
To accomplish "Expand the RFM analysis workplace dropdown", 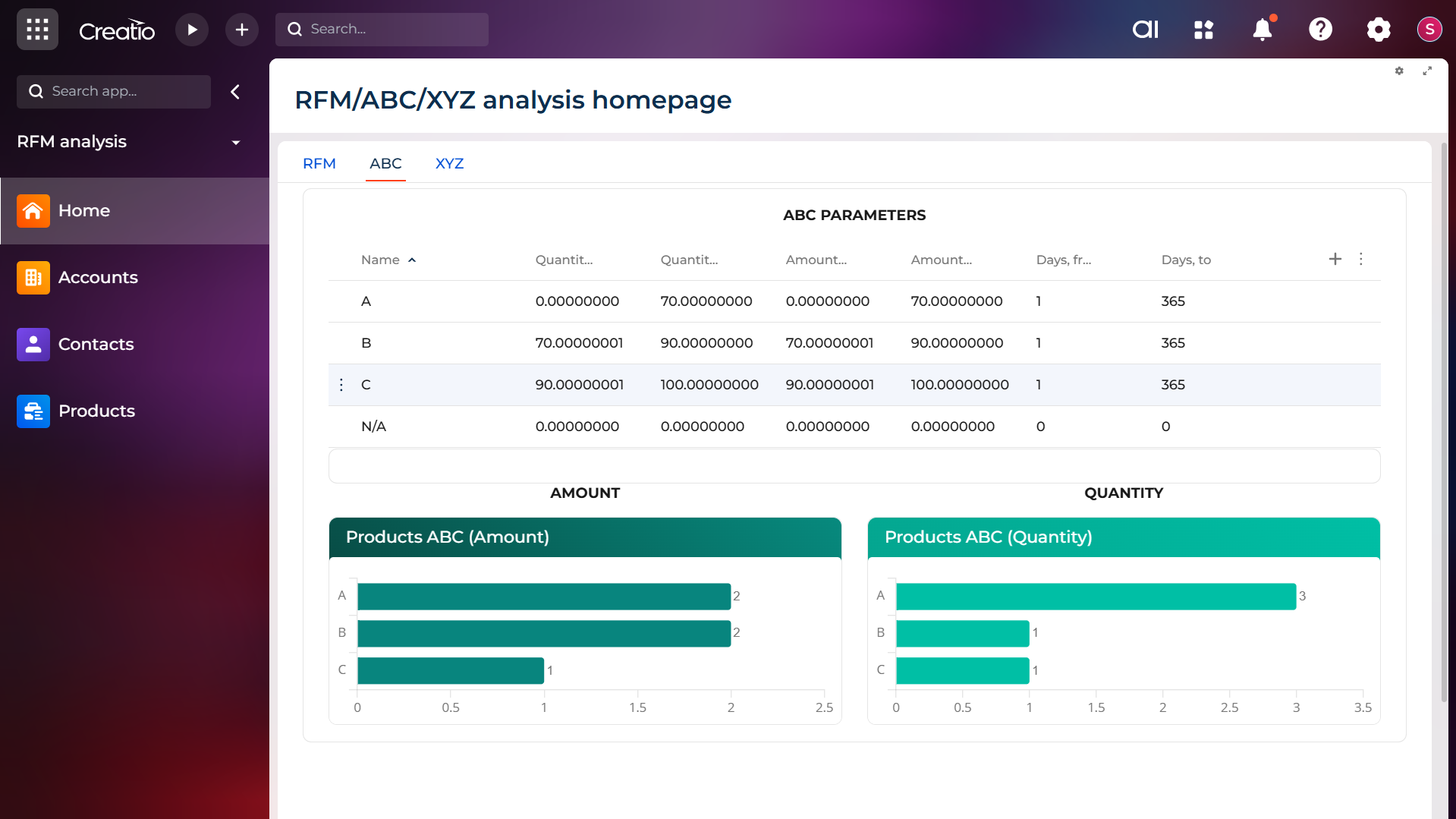I will (236, 143).
